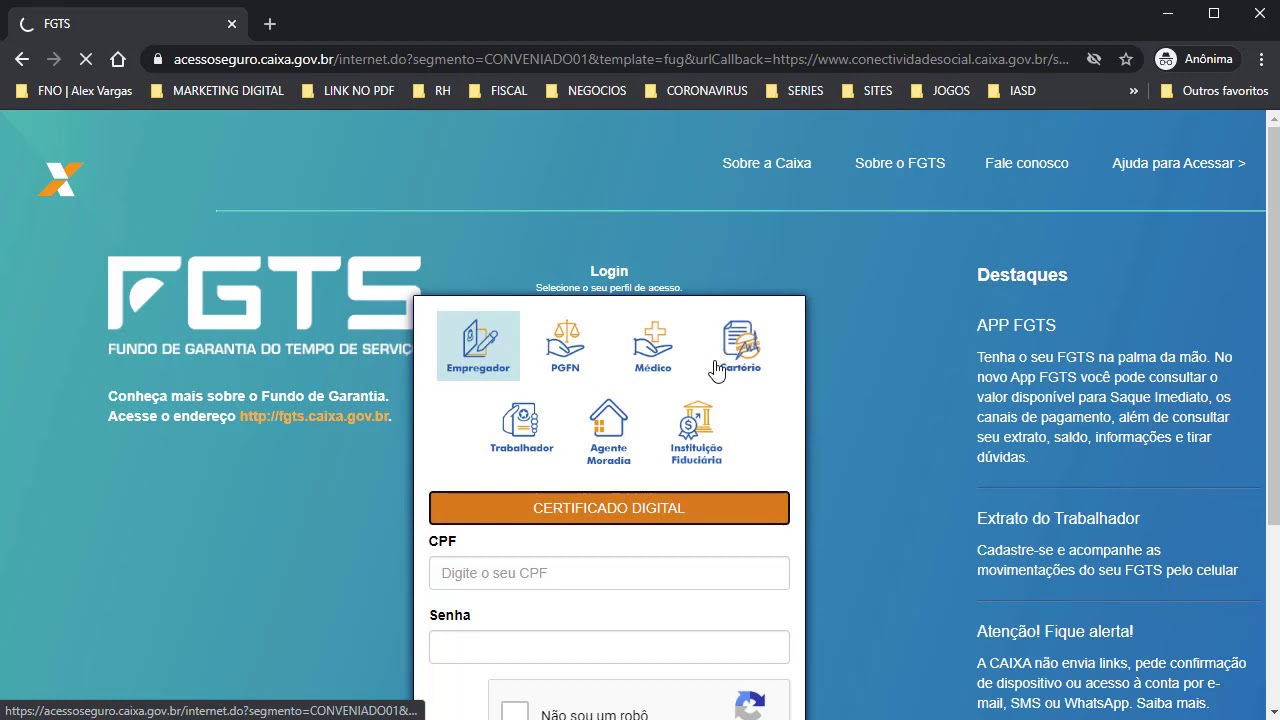Select the Médico profile icon
1280x720 pixels.
(652, 346)
